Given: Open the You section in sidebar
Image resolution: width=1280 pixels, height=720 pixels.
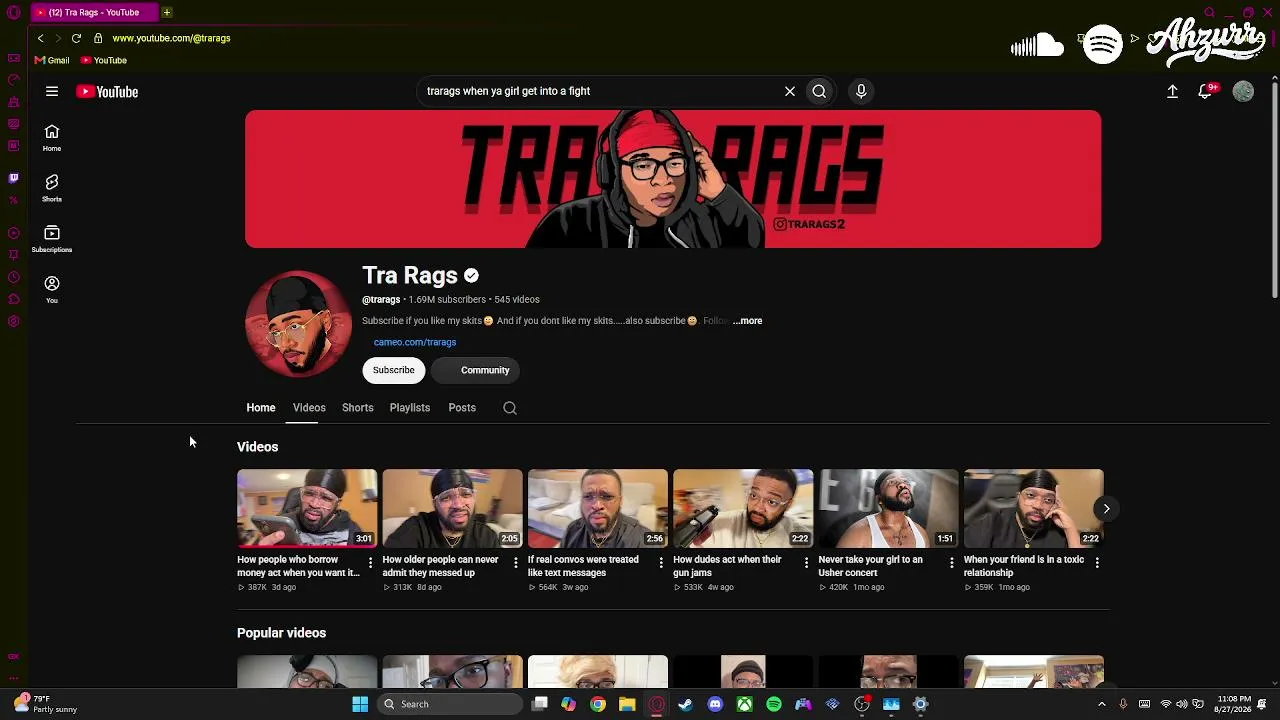Looking at the screenshot, I should click(x=52, y=290).
